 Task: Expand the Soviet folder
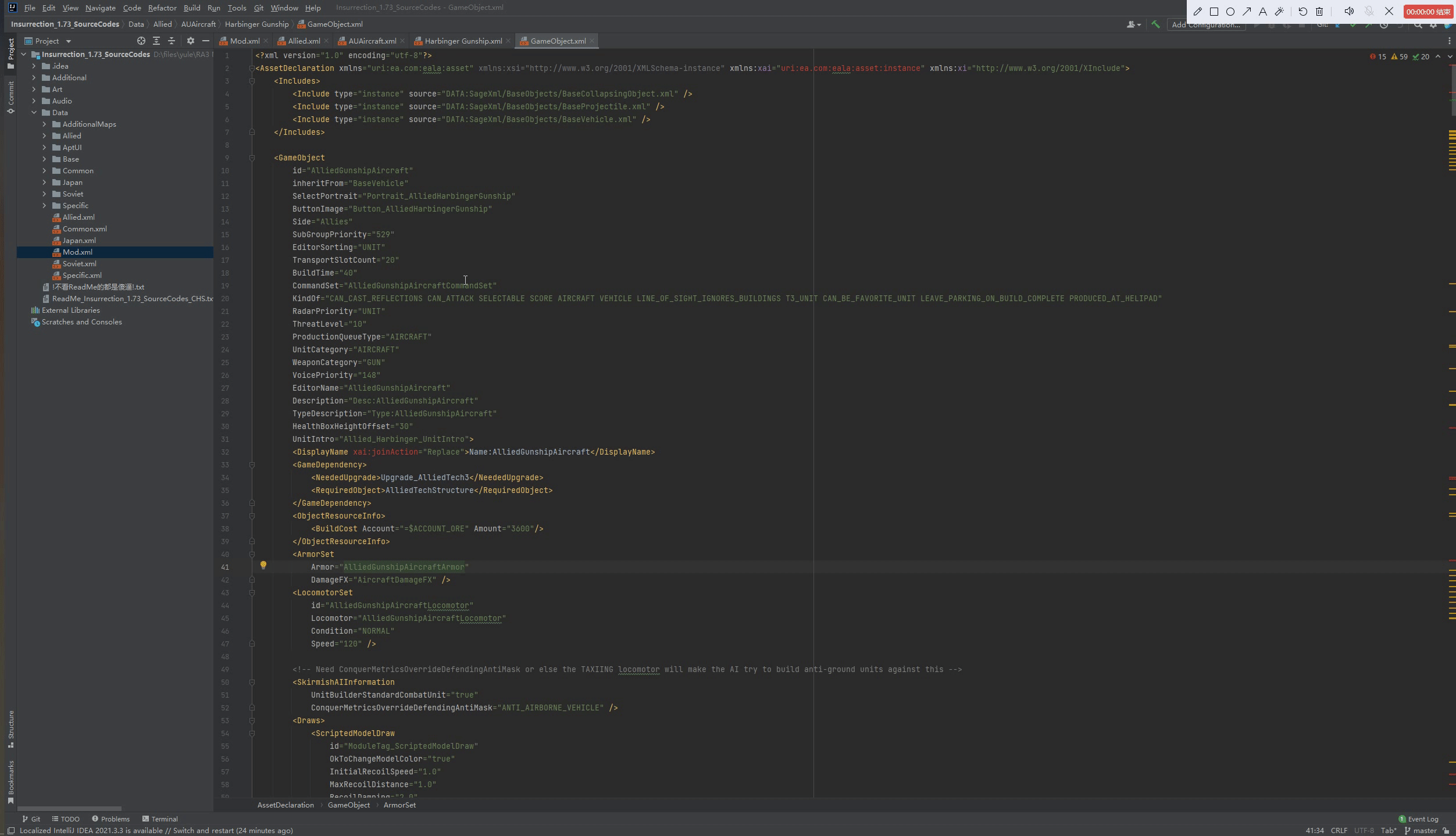coord(45,194)
